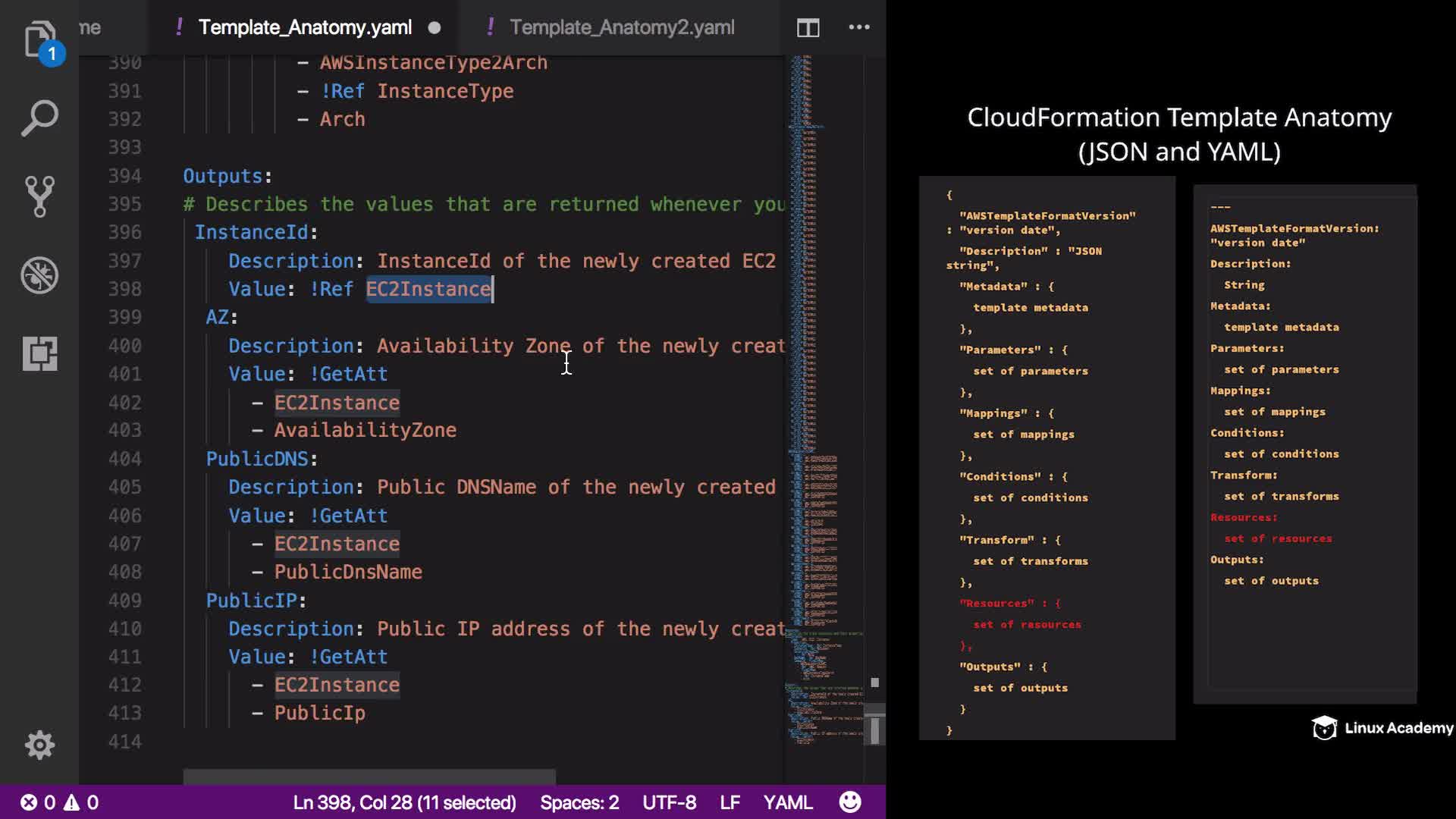Open the Extensions view icon

[x=39, y=353]
